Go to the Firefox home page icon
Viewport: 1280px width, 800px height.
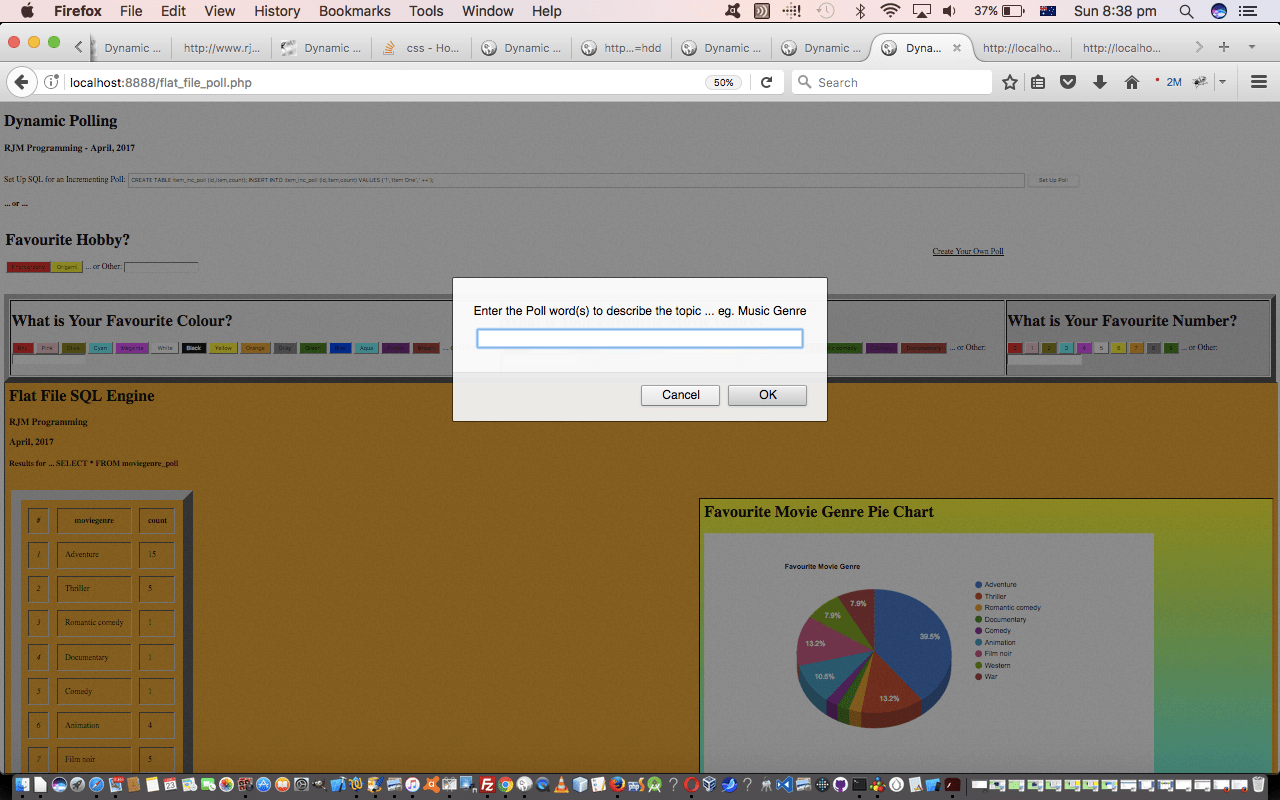1132,82
